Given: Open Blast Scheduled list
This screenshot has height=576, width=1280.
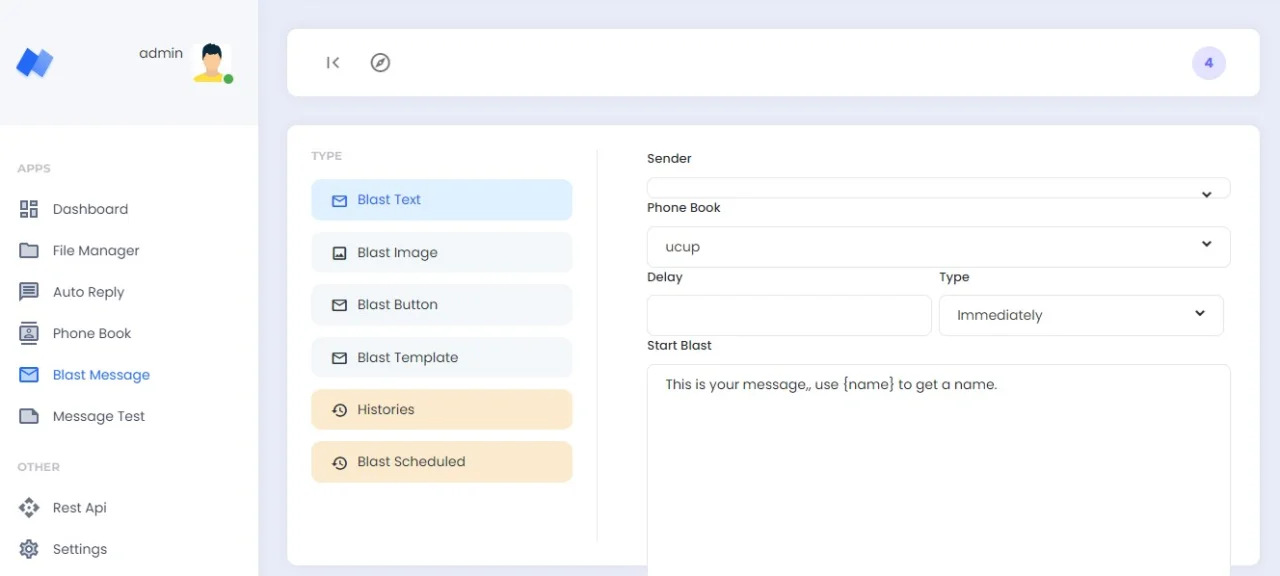Looking at the screenshot, I should coord(442,462).
